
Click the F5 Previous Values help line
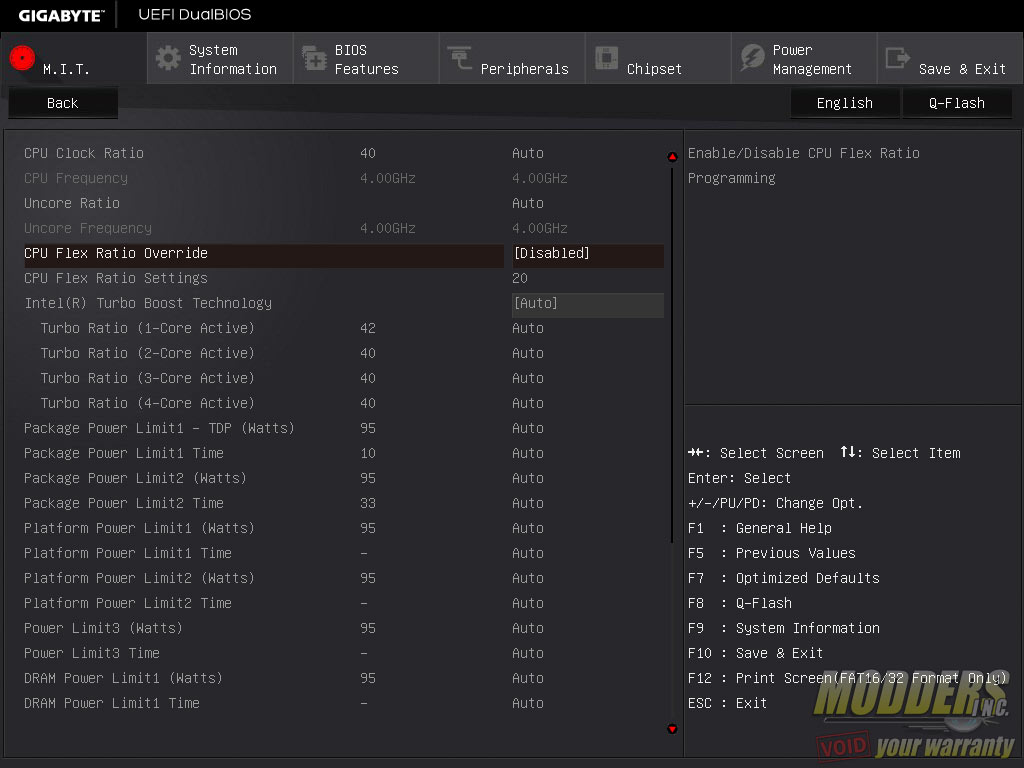point(772,554)
